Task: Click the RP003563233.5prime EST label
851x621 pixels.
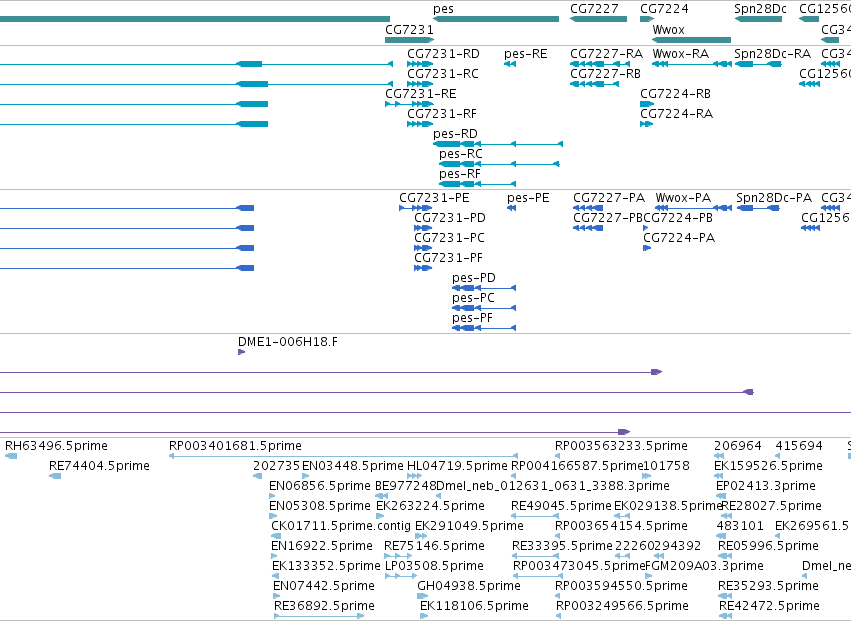Action: (621, 446)
